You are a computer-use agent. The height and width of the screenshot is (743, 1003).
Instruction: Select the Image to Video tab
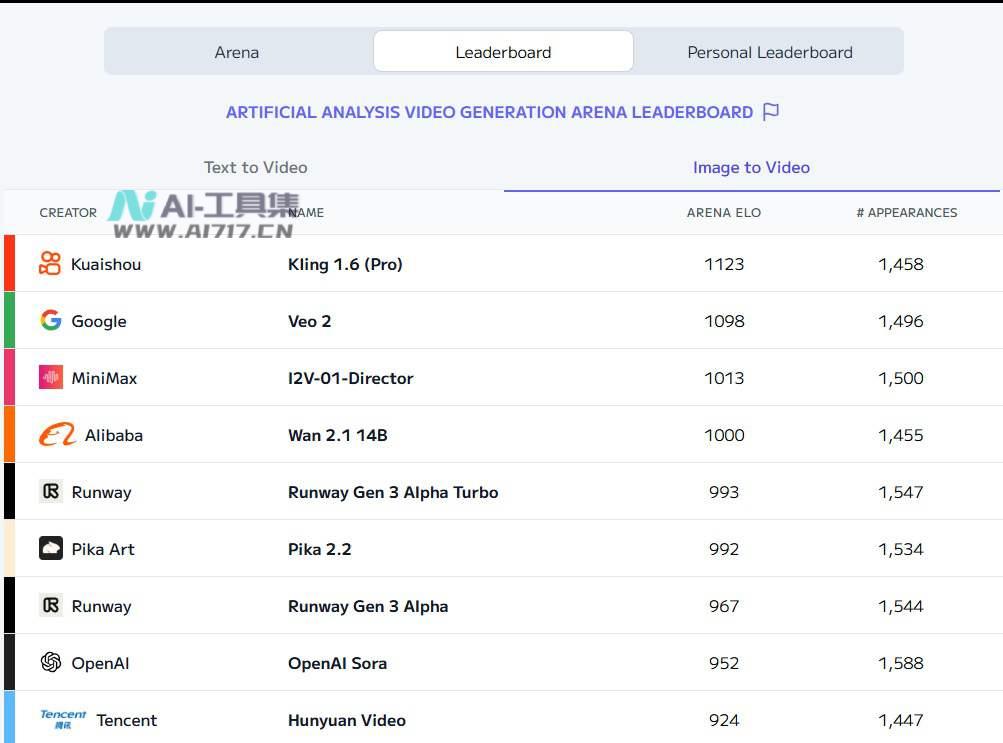click(751, 168)
